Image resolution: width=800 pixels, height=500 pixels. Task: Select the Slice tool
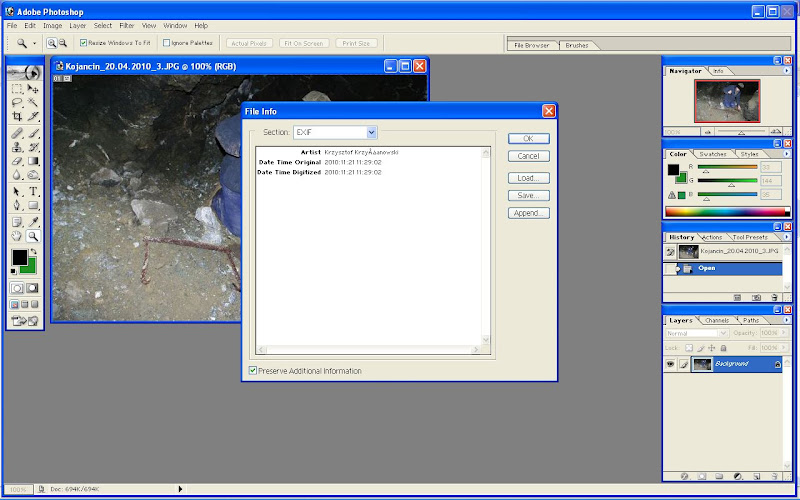point(33,116)
